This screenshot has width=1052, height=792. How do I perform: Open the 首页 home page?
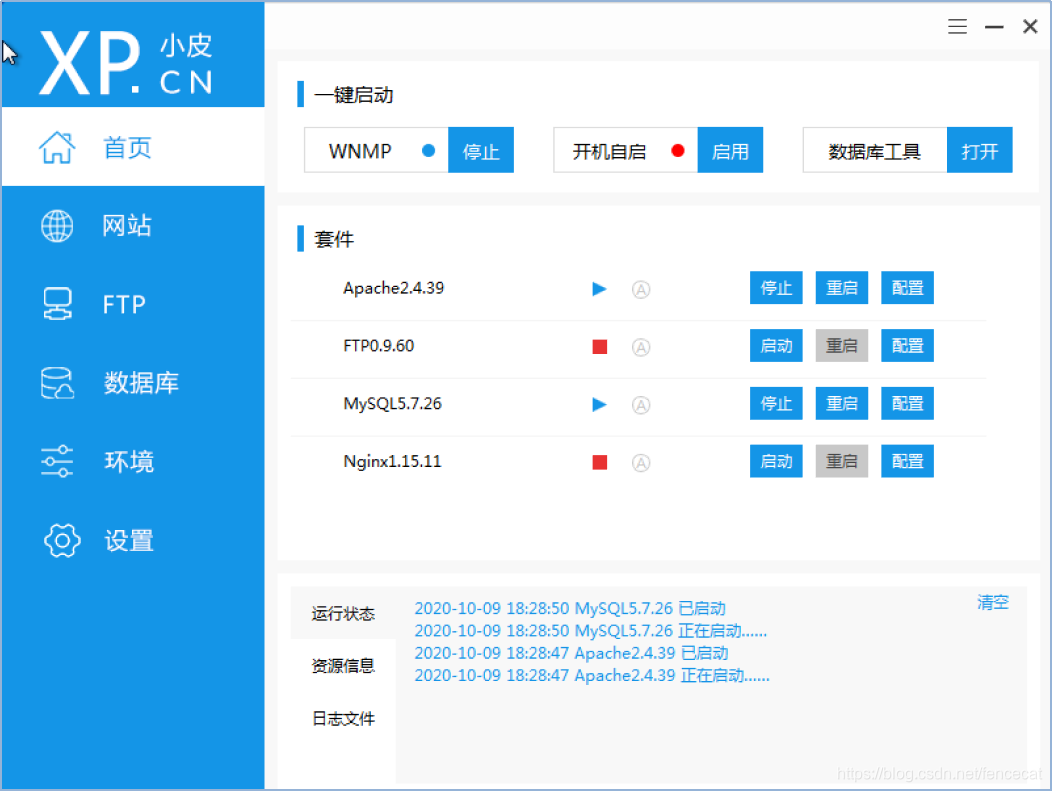point(126,146)
